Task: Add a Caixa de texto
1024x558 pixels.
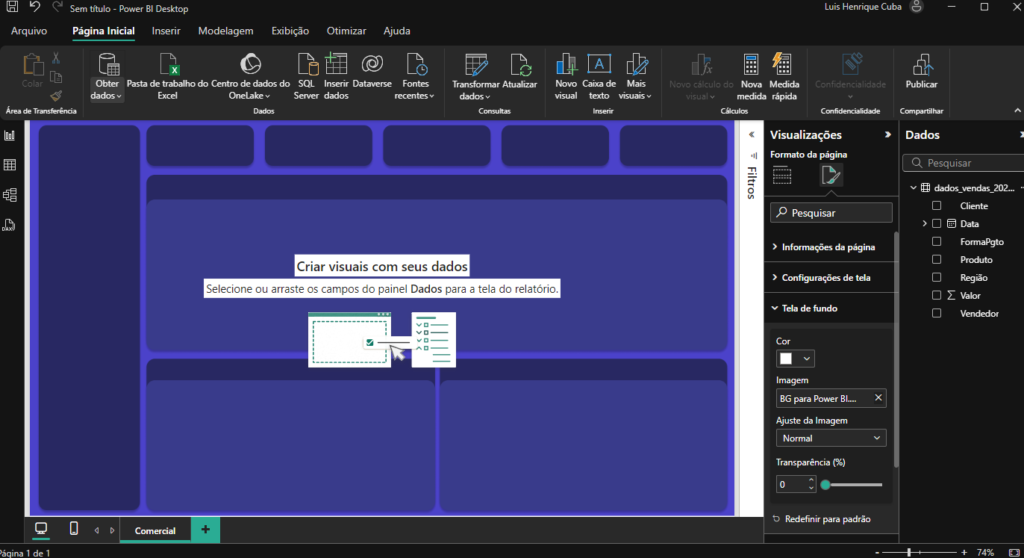Action: [599, 77]
